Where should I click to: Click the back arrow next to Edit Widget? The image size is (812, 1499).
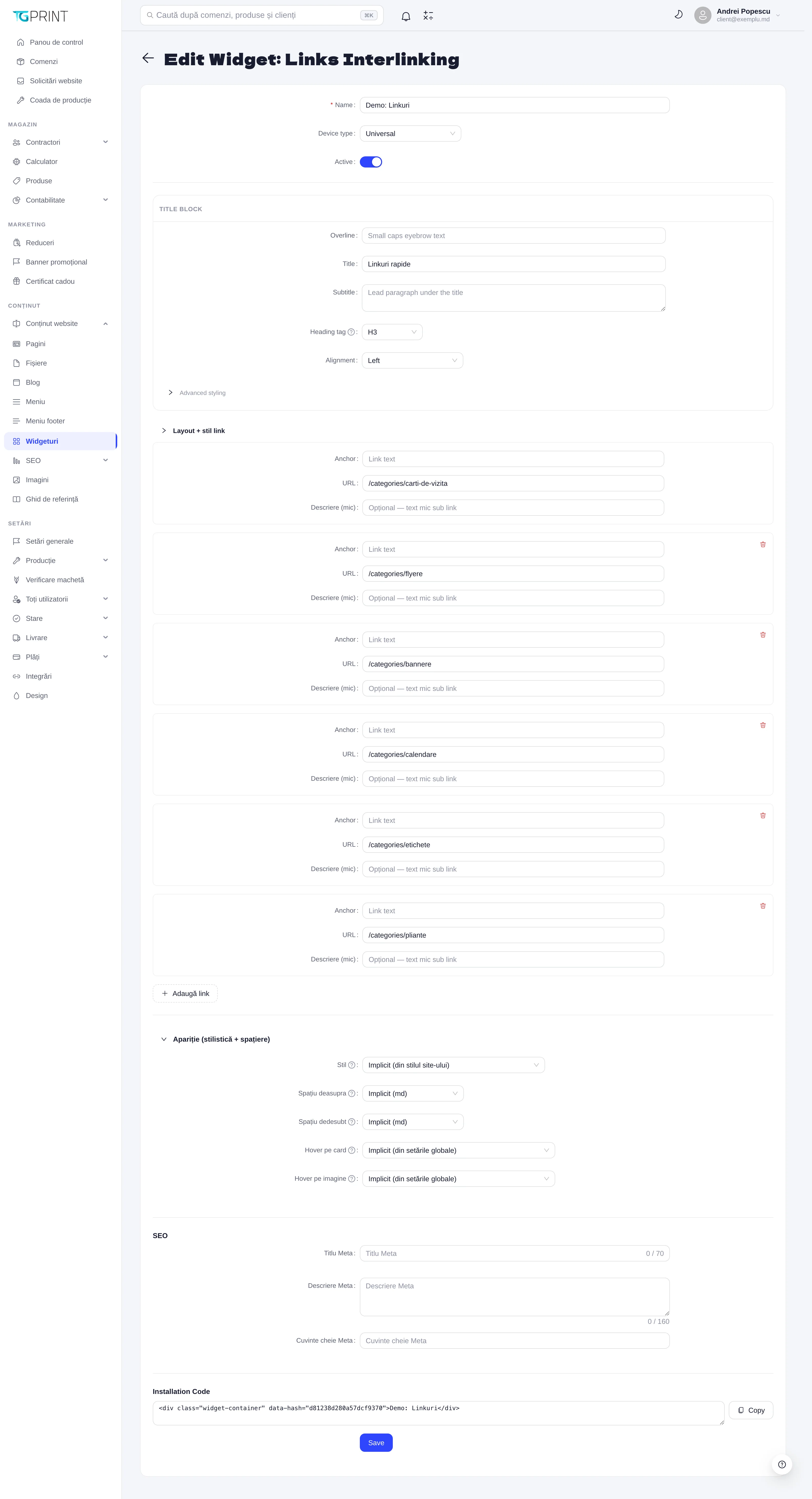148,58
